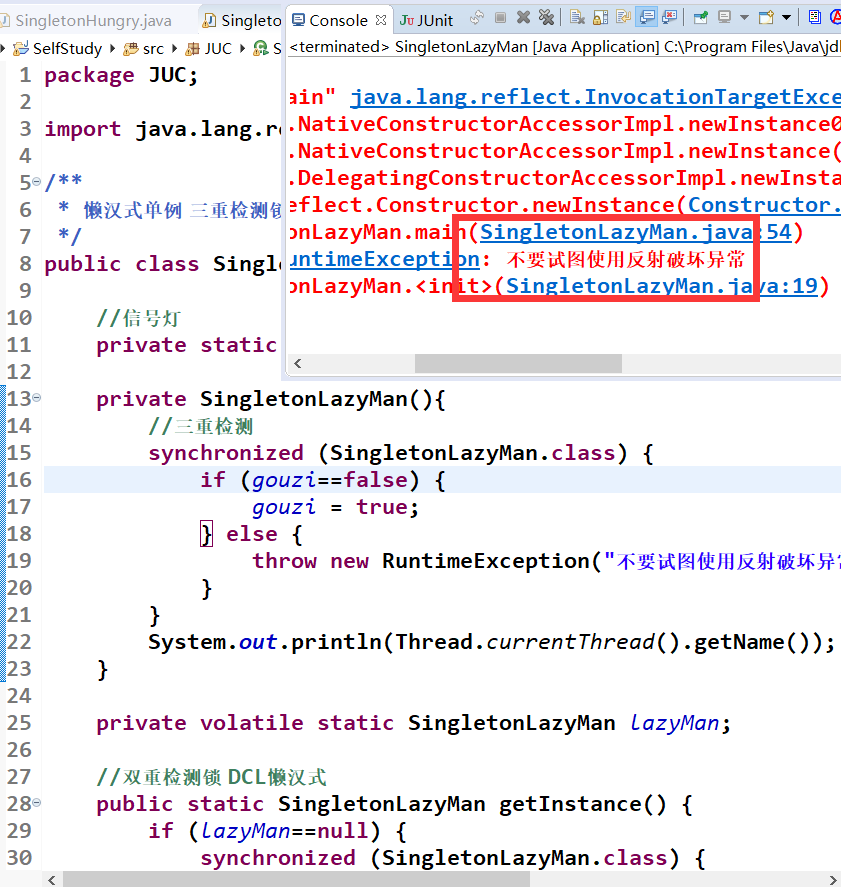The image size is (841, 887).
Task: Click the editor scroll-left arrow at bottom
Action: 52,880
